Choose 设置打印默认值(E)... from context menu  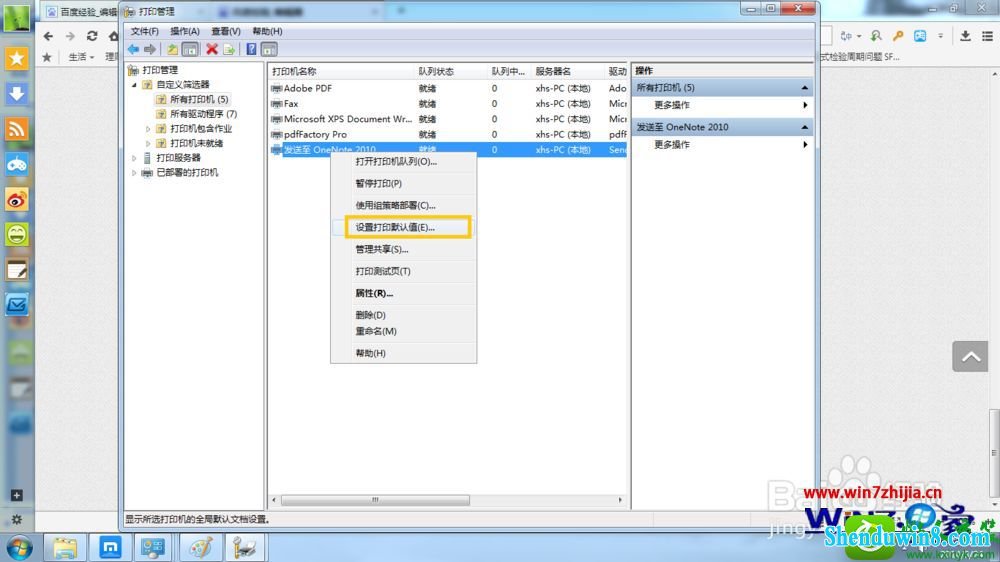pos(403,227)
